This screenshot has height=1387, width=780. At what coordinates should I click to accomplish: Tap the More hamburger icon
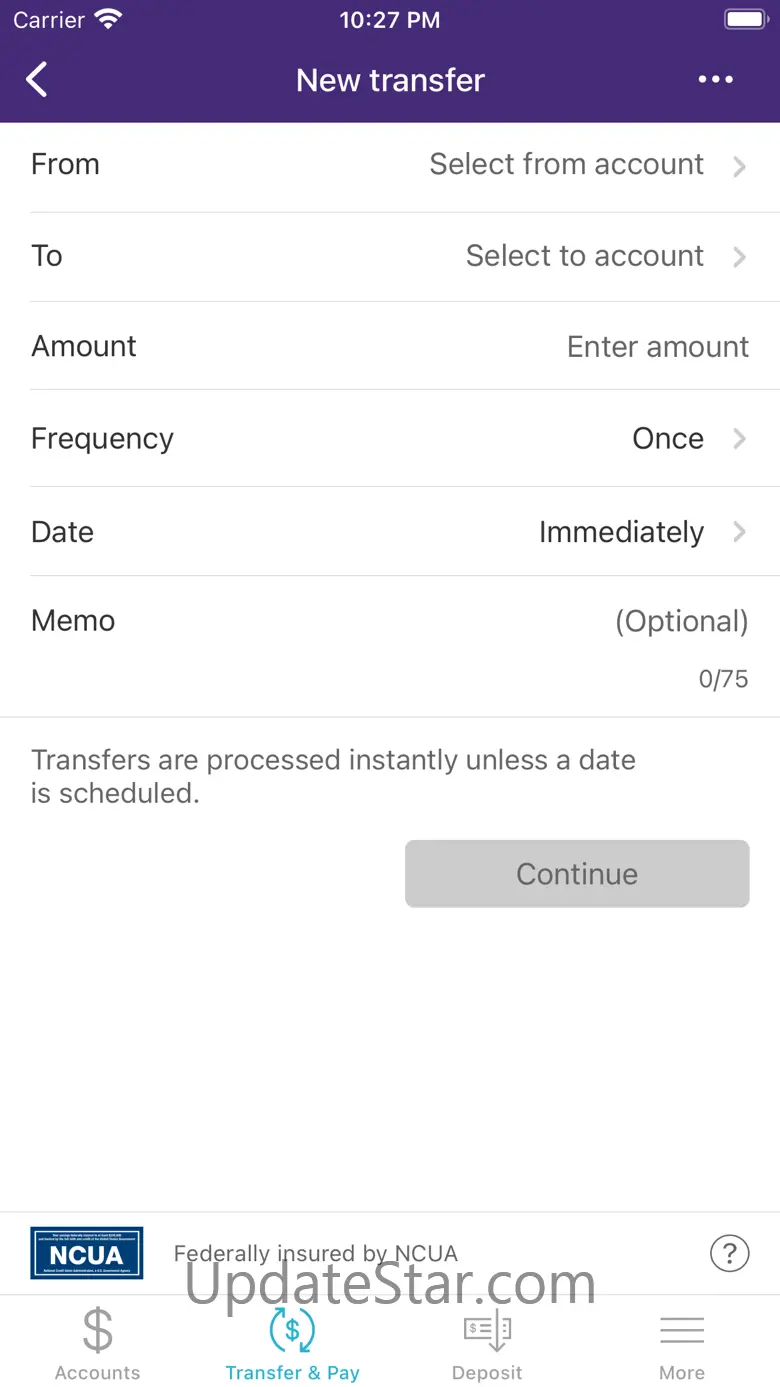click(x=682, y=1330)
